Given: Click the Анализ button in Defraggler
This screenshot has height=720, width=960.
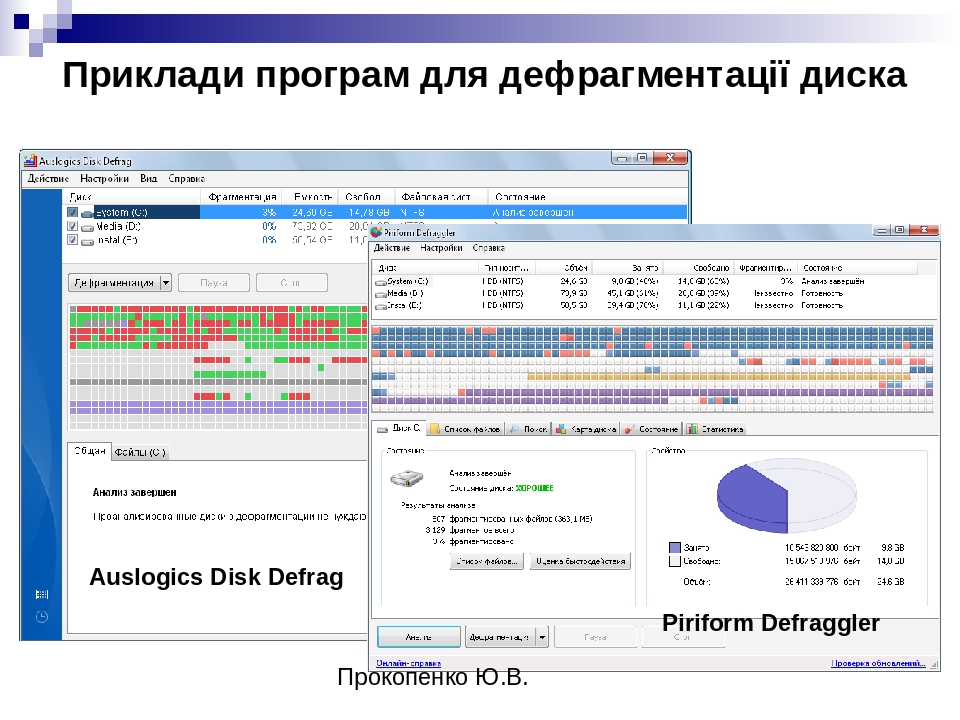Looking at the screenshot, I should (x=419, y=637).
